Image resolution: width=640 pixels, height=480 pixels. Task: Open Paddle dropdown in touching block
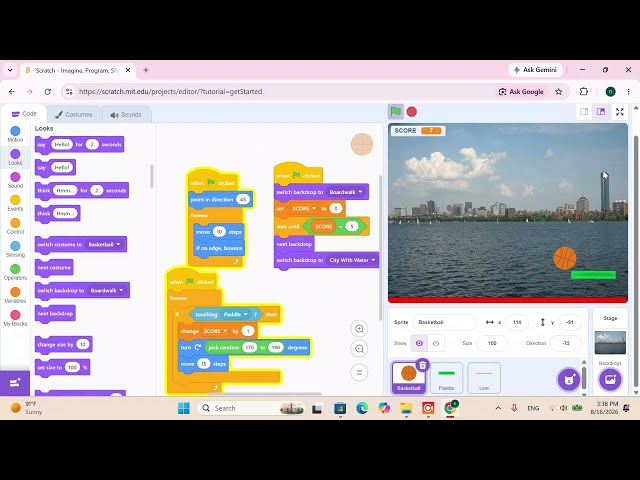coord(236,314)
